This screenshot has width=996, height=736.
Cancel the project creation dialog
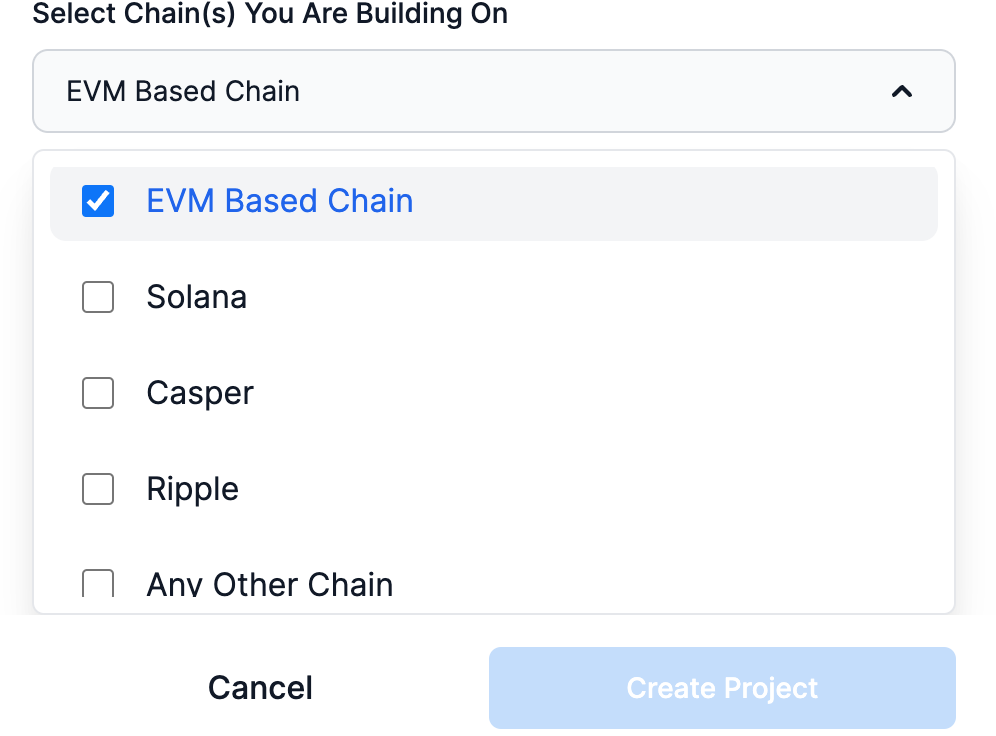[260, 688]
